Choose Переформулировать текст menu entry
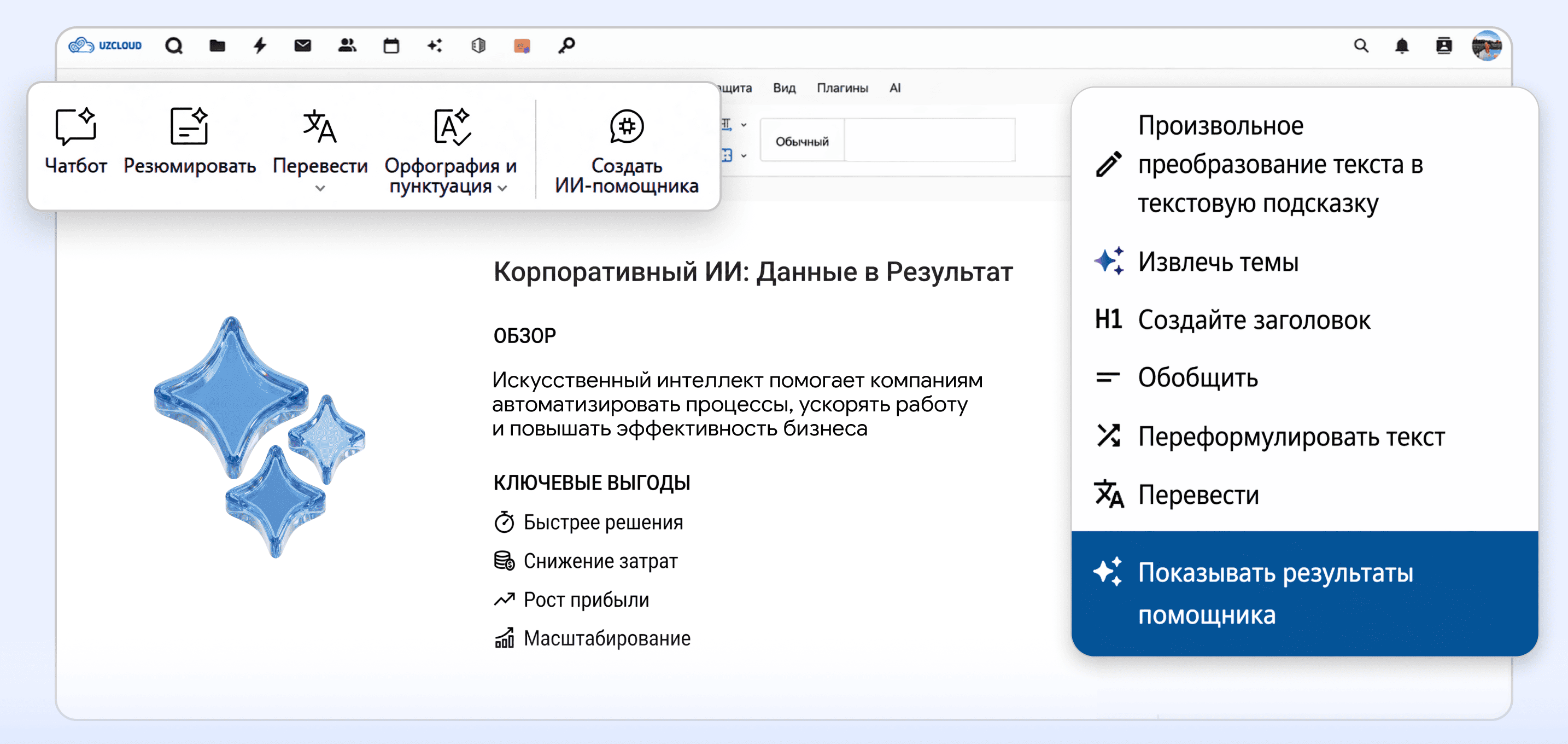 click(1304, 436)
